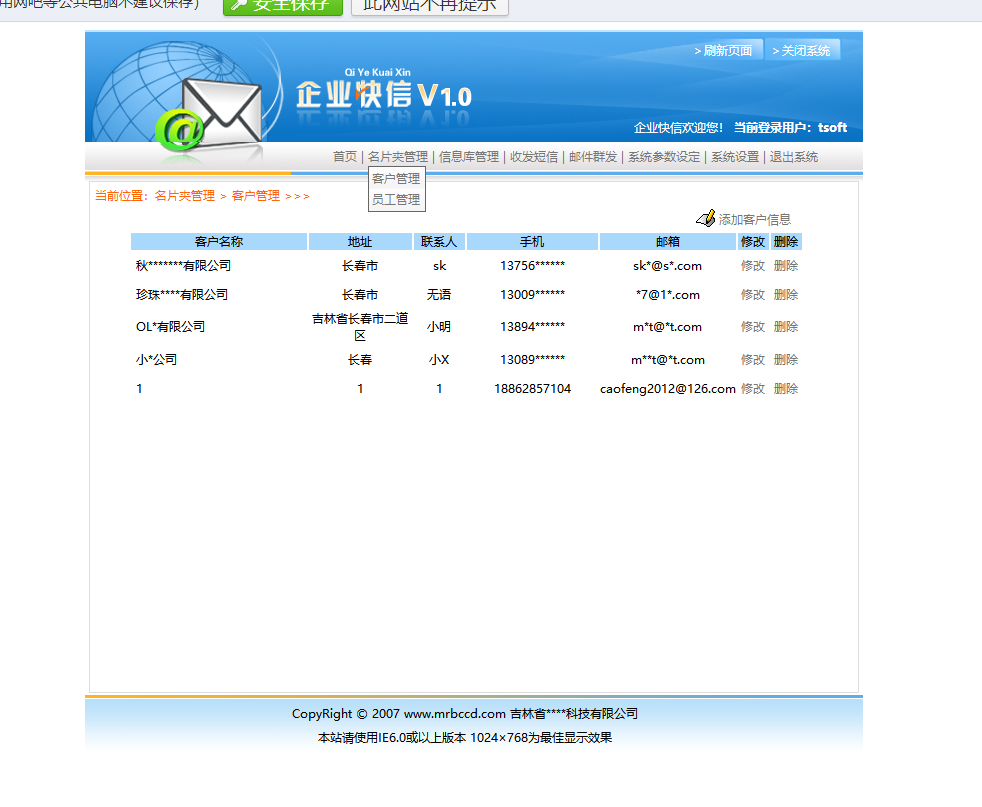Open 信息库管理 navigation item
The width and height of the screenshot is (982, 807).
pos(468,157)
